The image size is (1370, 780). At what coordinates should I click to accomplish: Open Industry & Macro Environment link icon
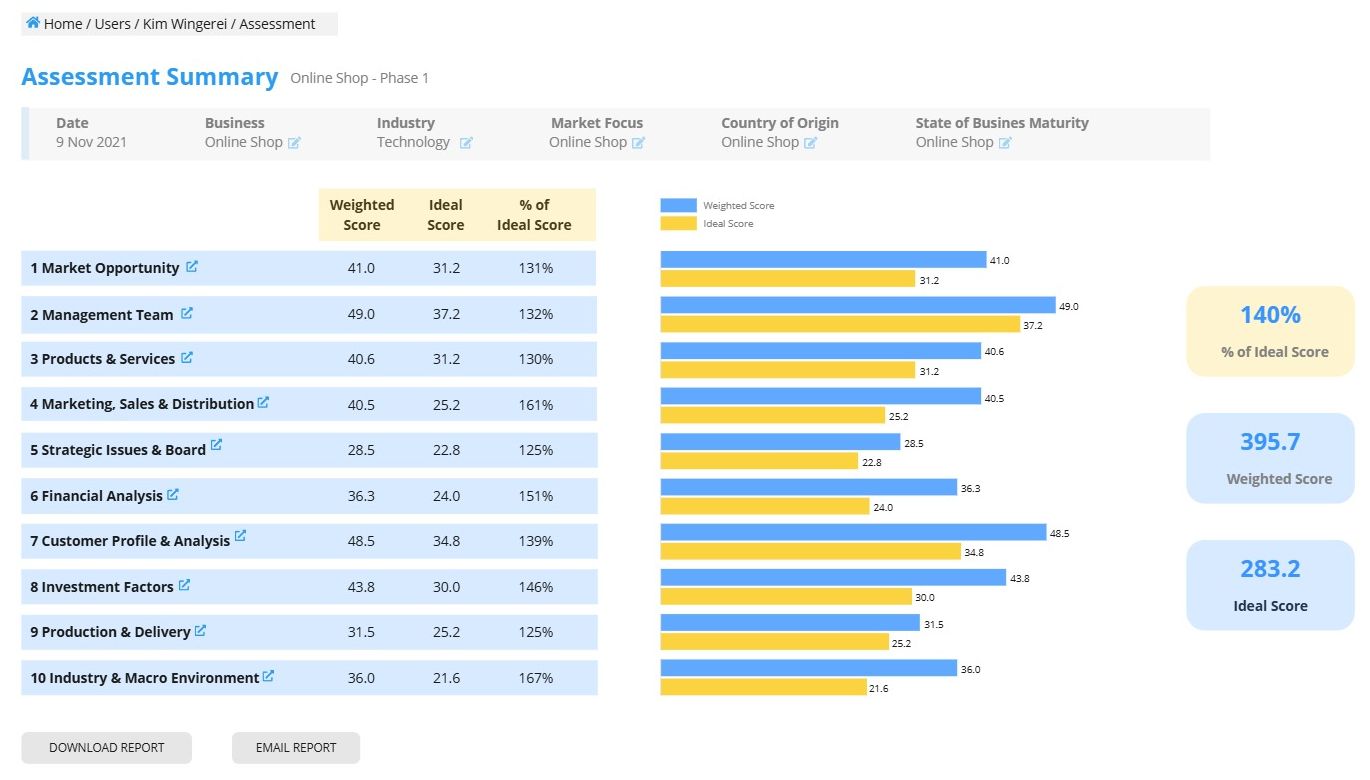(268, 676)
